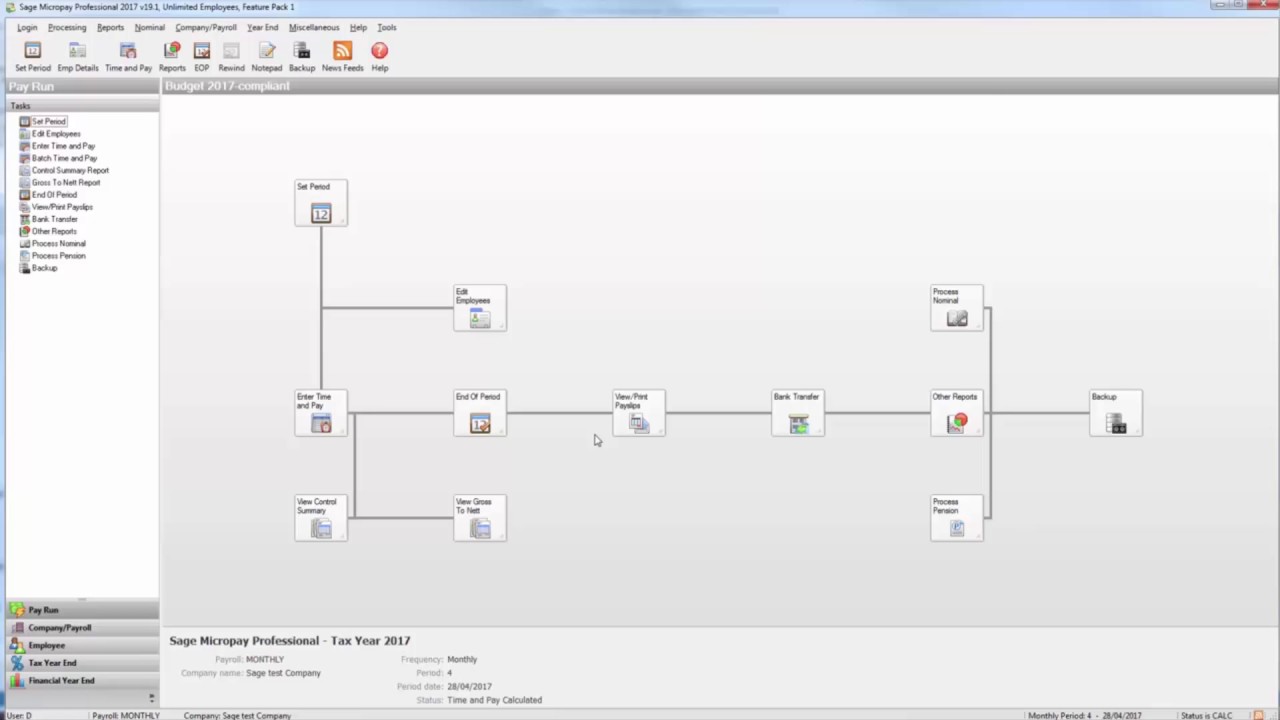The image size is (1280, 720).
Task: Click the Tasks panel header
Action: point(82,105)
